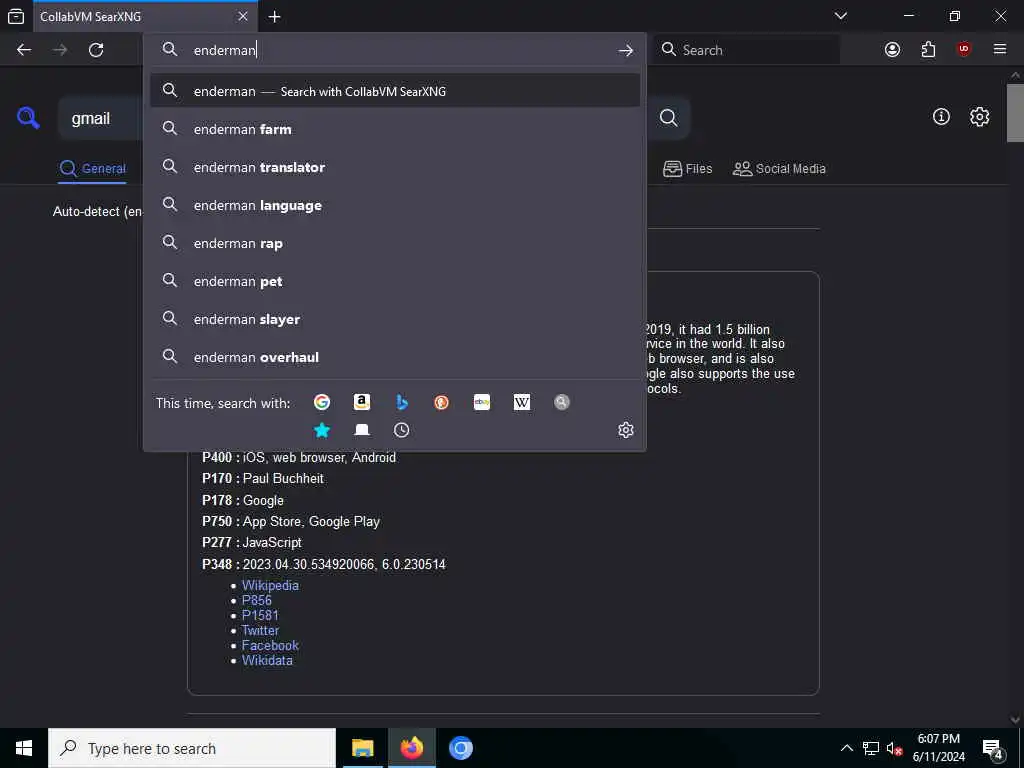Click the go arrow in the address bar

[x=626, y=50]
